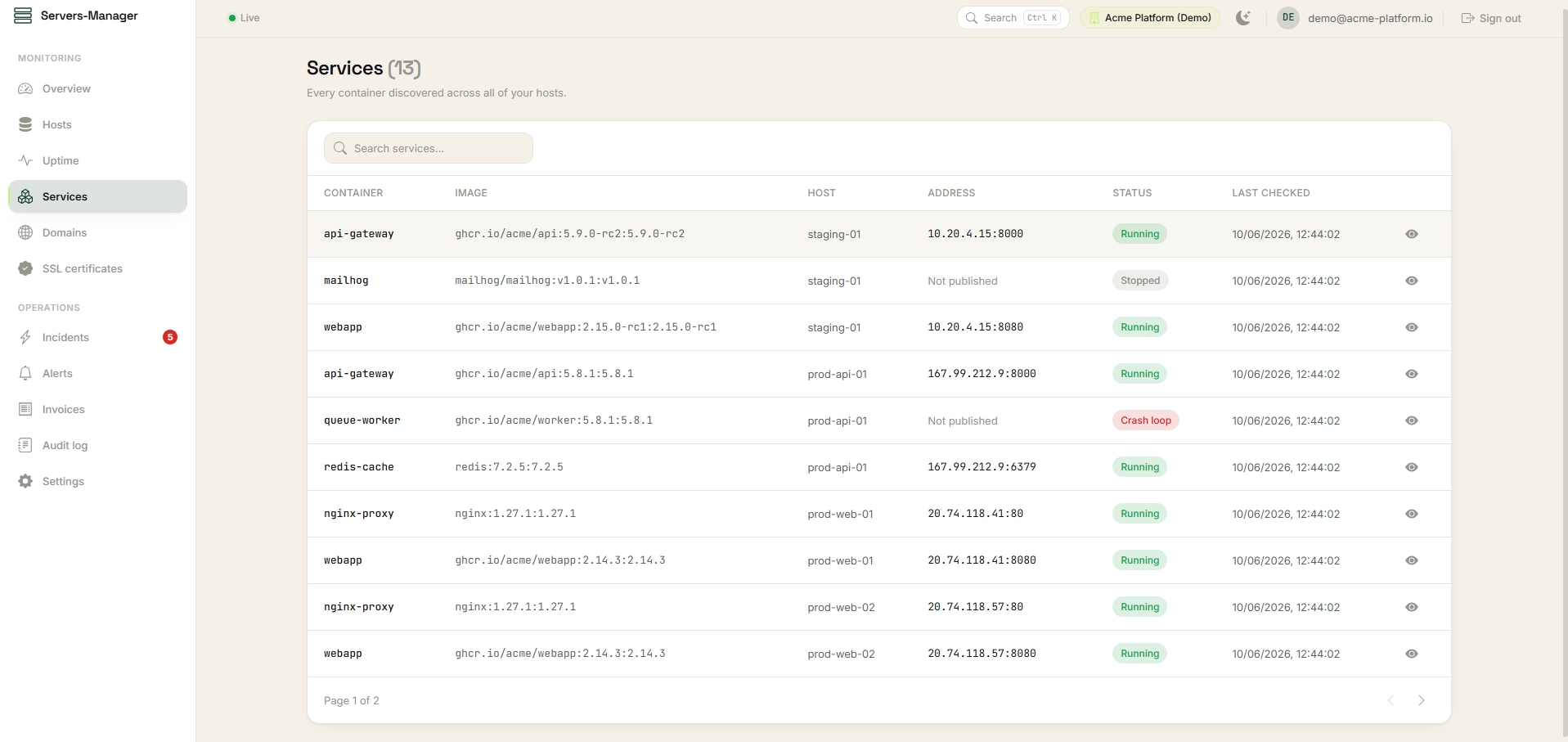
Task: Click eye icon for prod-web-02 webapp
Action: click(x=1412, y=654)
